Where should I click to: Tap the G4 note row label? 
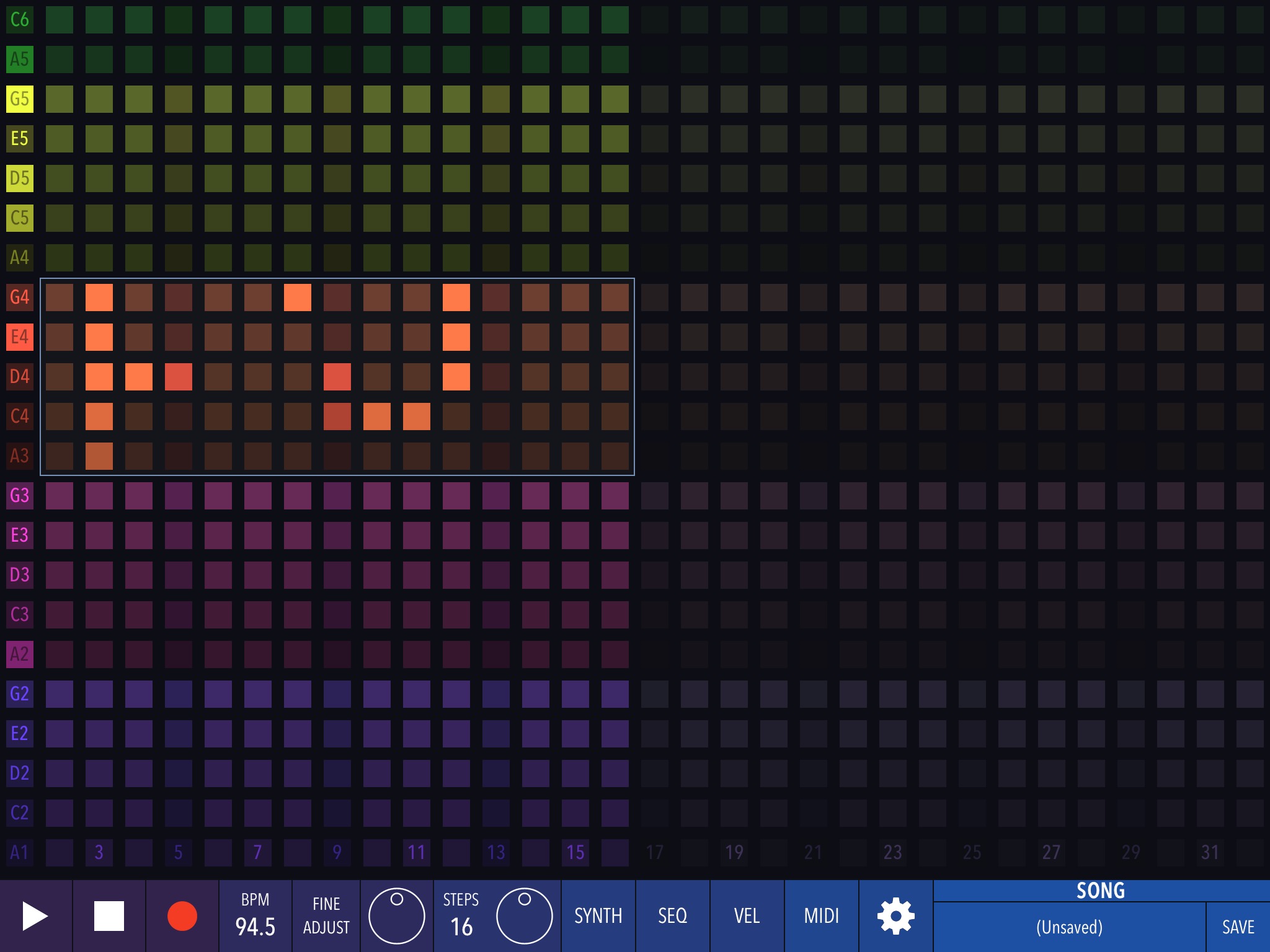[20, 297]
